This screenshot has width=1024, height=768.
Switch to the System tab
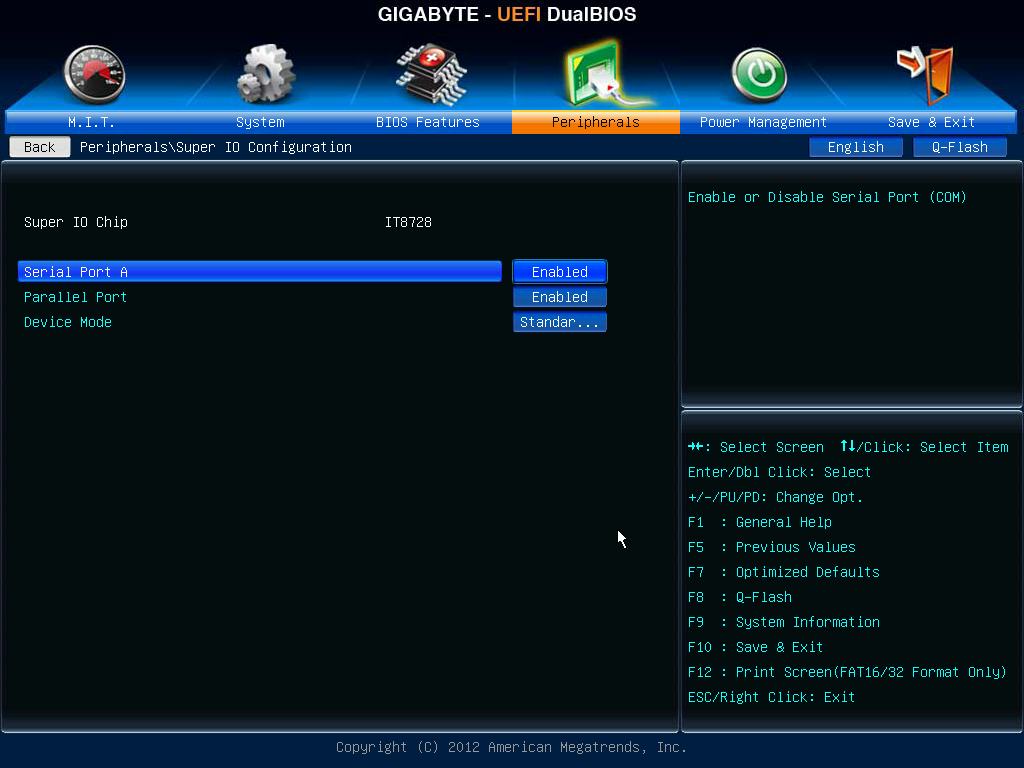[x=260, y=122]
